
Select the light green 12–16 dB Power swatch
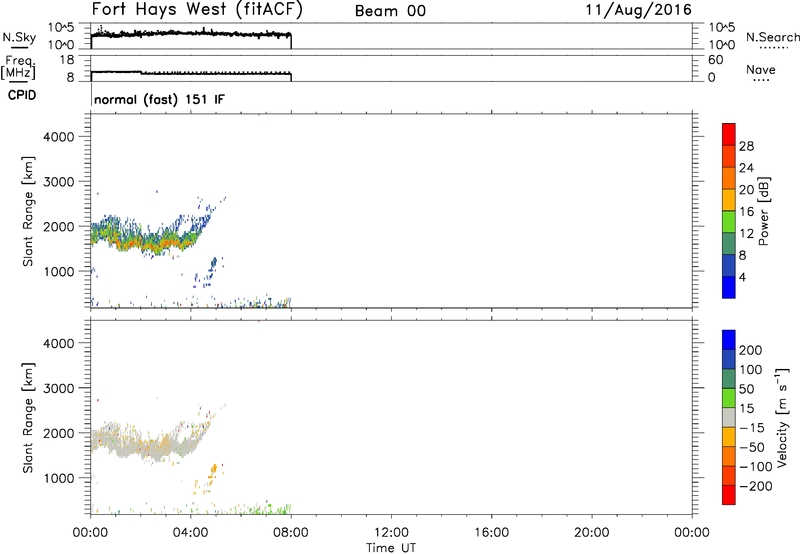tap(729, 221)
